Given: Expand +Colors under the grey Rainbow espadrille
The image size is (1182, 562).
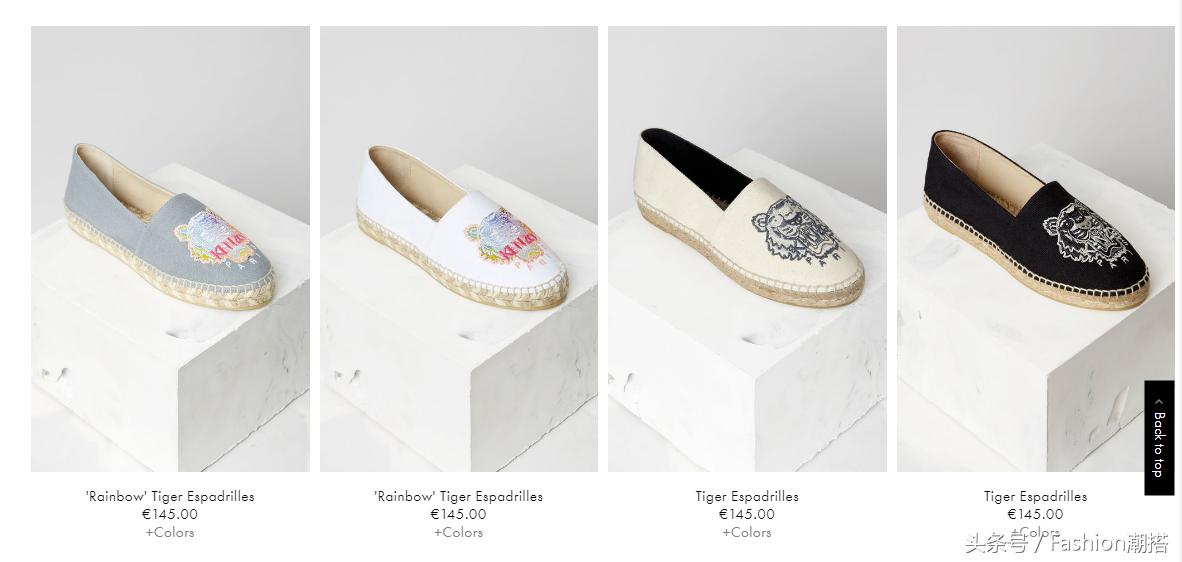Looking at the screenshot, I should point(170,533).
